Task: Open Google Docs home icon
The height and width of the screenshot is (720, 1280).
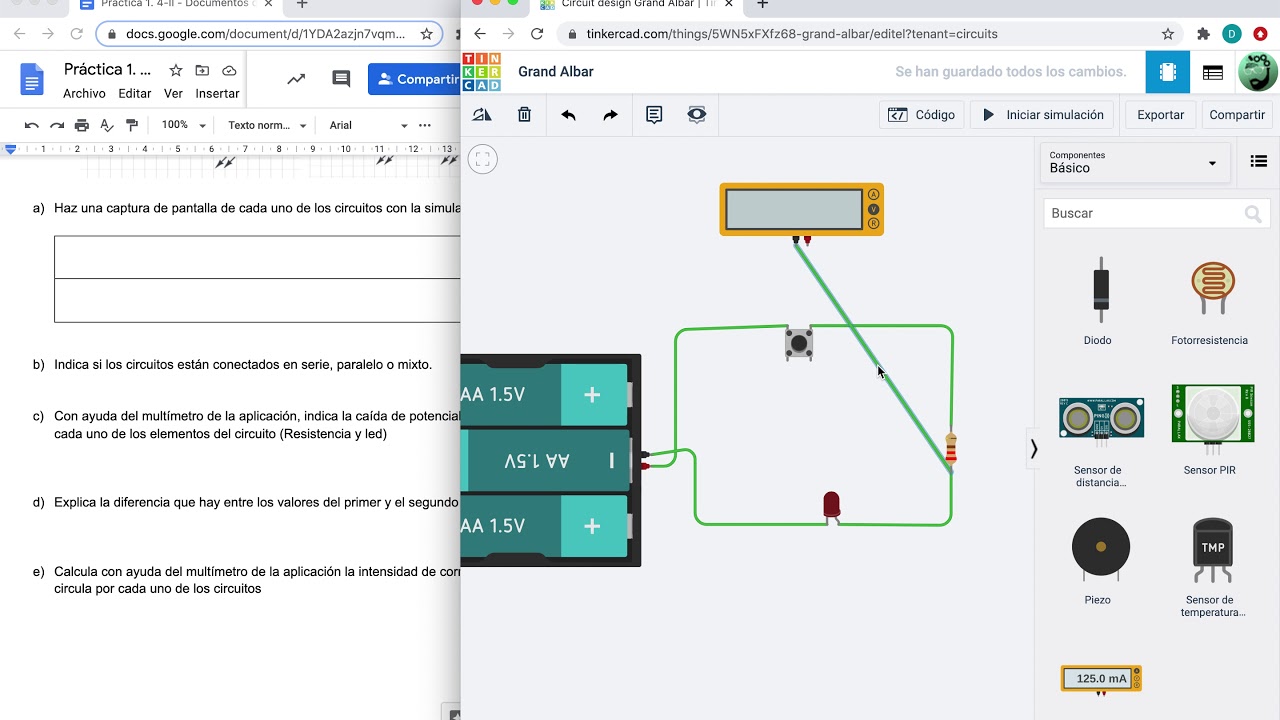Action: click(32, 79)
